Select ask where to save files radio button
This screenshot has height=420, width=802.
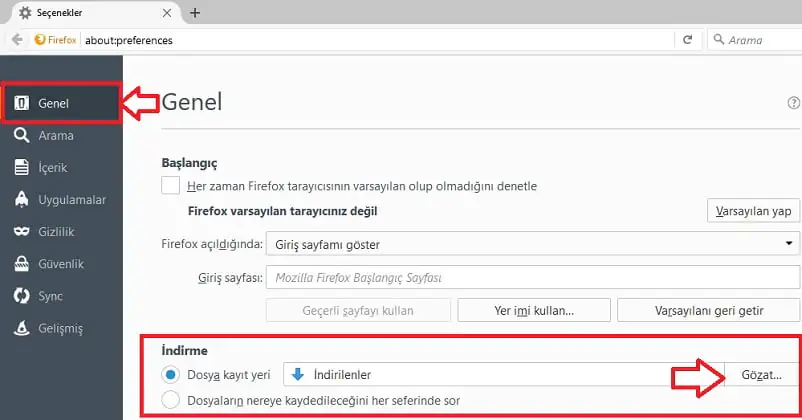pos(170,400)
